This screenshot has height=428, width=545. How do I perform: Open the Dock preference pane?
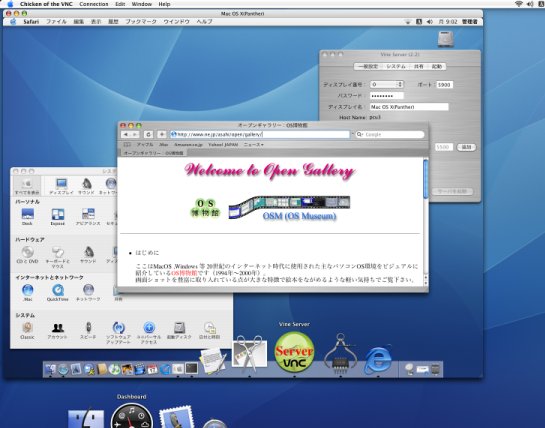click(x=27, y=215)
